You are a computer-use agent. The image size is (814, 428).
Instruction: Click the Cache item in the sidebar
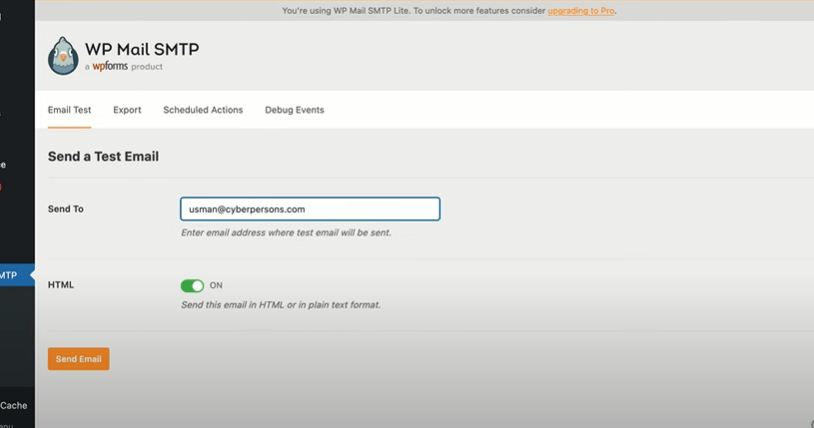[13, 406]
